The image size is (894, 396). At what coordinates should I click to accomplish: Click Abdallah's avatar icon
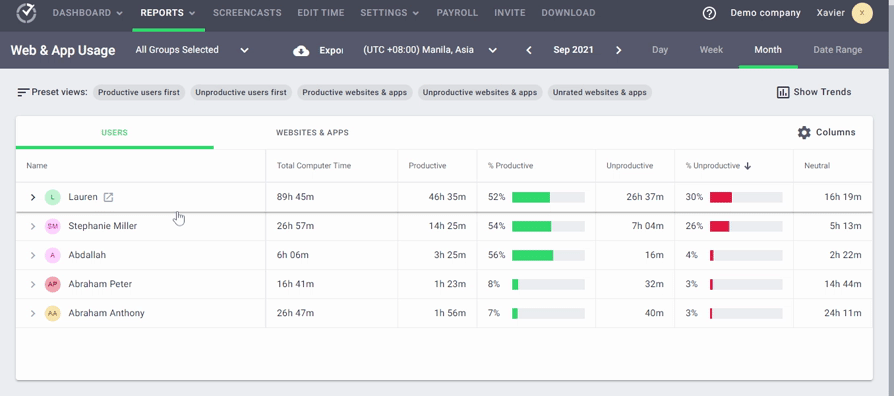pos(52,255)
